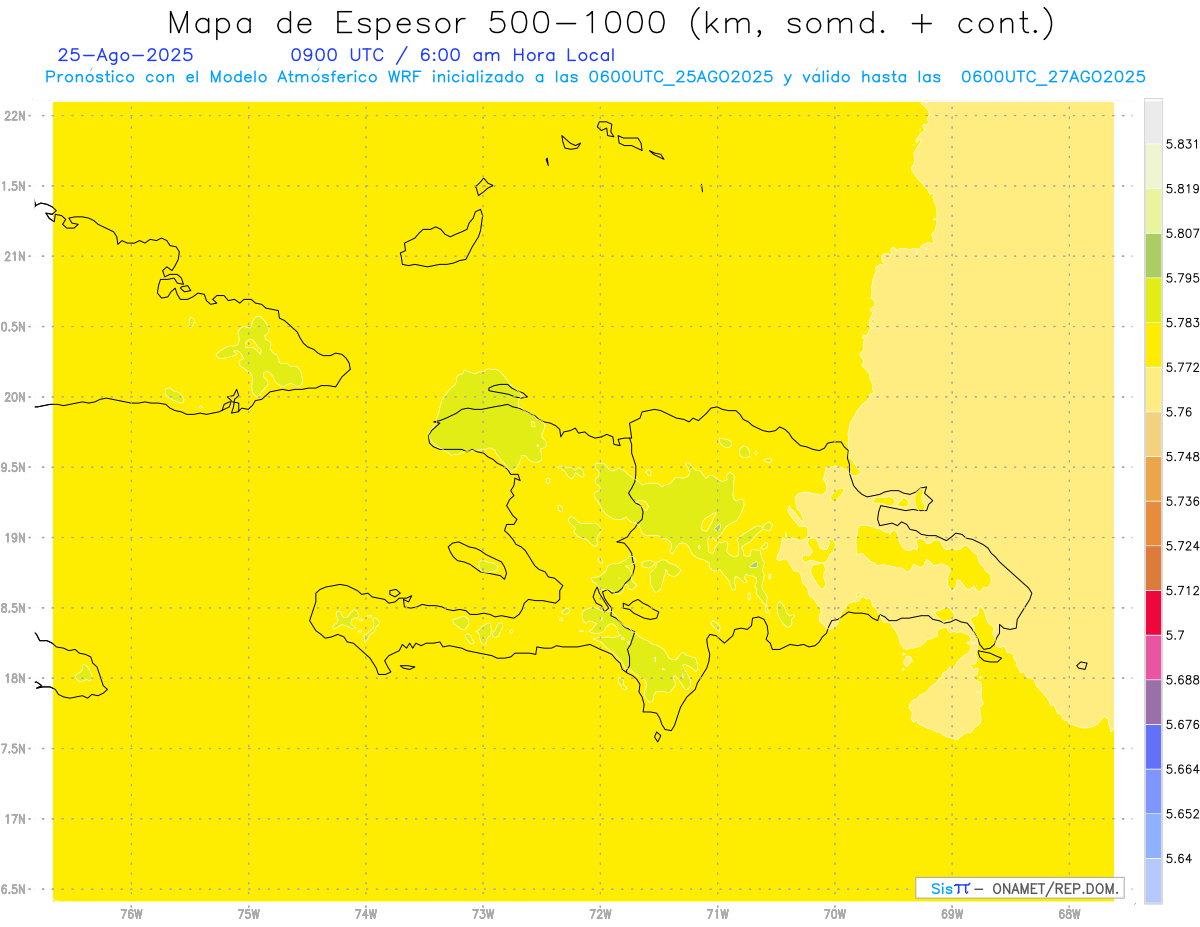The image size is (1200, 927).
Task: Click the colorbar value 5.831
Action: 1183,144
